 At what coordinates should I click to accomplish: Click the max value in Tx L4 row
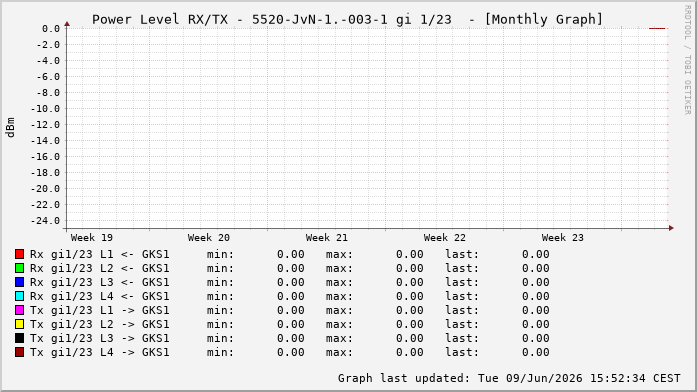click(410, 352)
